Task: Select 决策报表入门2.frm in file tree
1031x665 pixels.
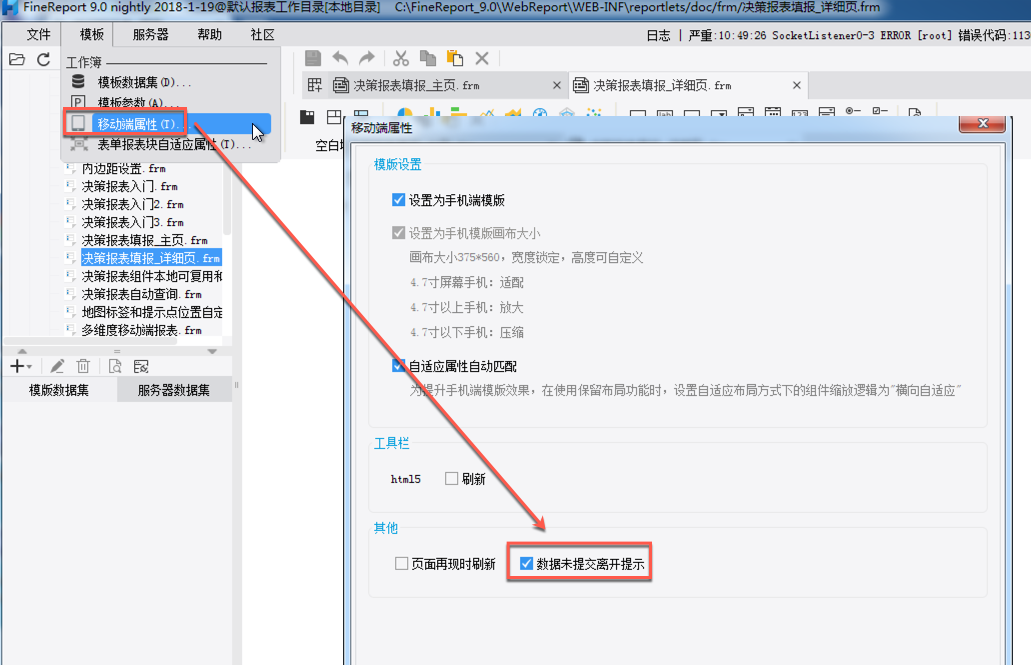Action: [x=133, y=205]
